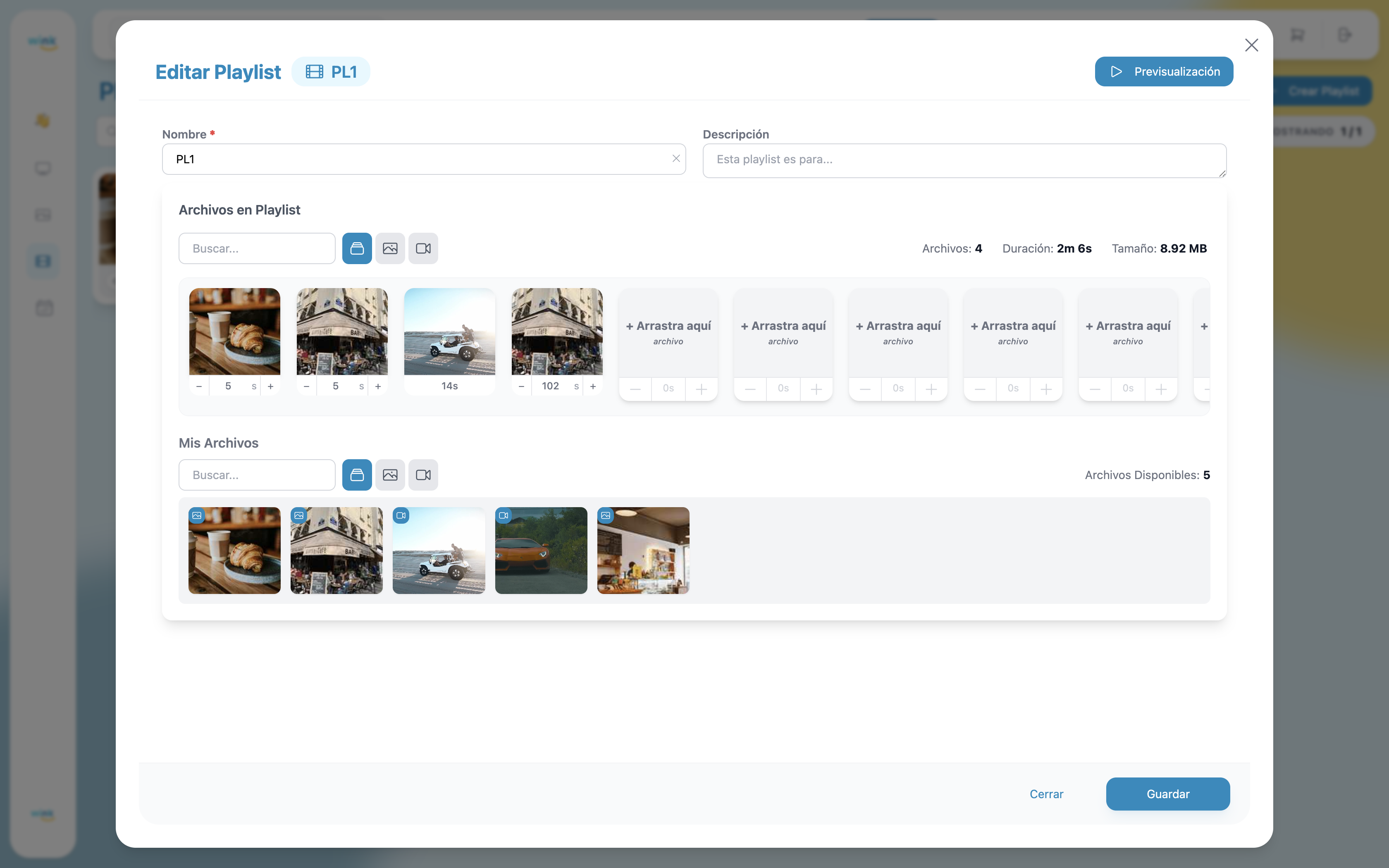
Task: Select the beach buggy video in the playlist
Action: click(x=449, y=331)
